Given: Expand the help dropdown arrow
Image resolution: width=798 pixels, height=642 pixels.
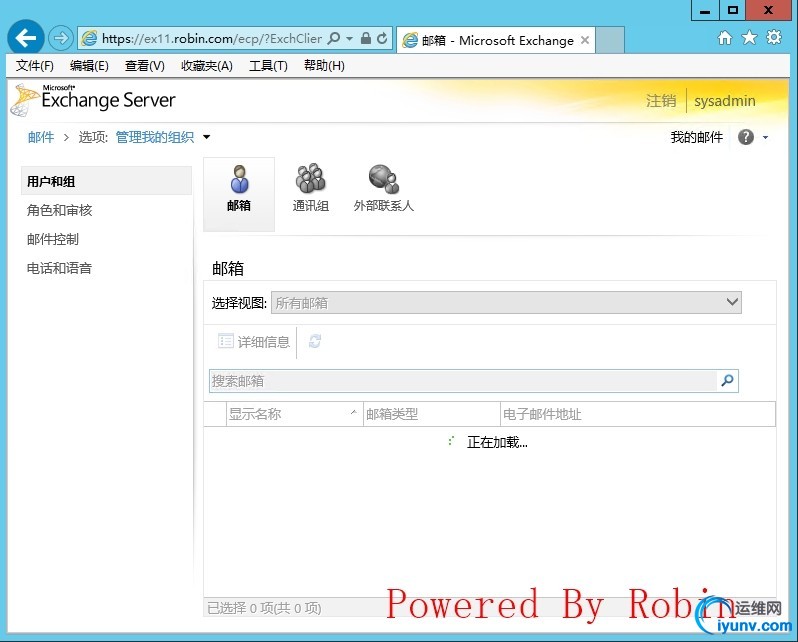Looking at the screenshot, I should [x=765, y=137].
